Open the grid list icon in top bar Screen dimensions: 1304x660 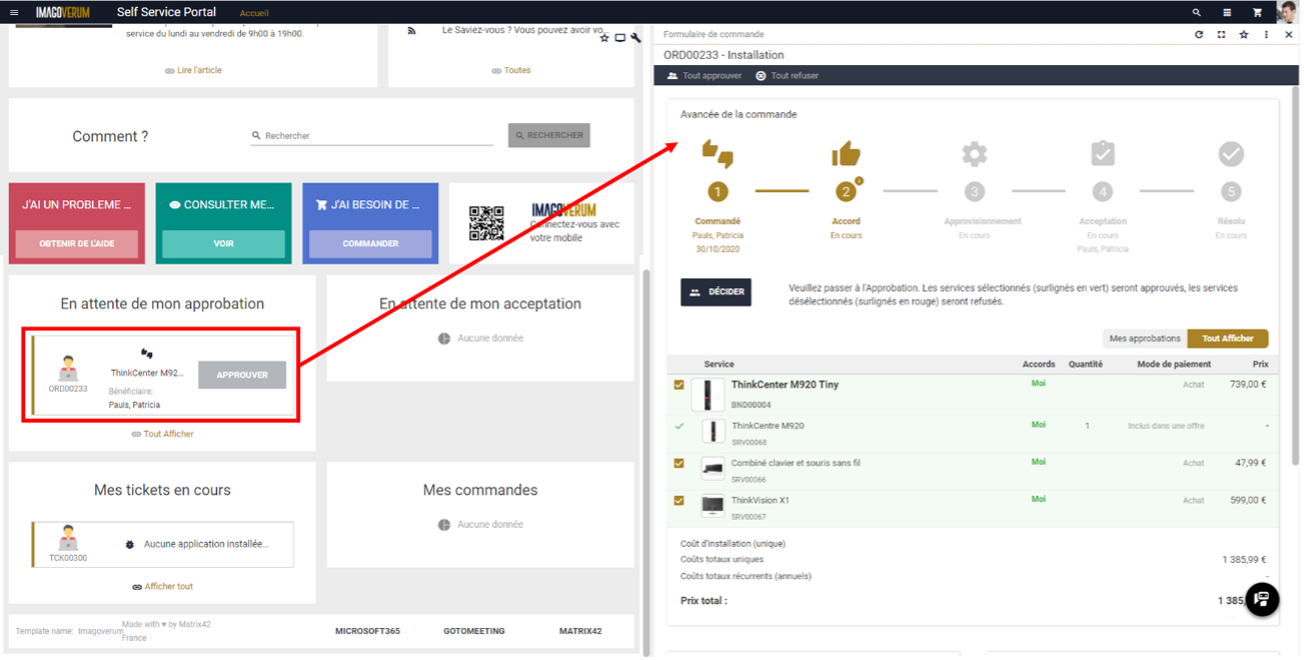tap(1227, 12)
